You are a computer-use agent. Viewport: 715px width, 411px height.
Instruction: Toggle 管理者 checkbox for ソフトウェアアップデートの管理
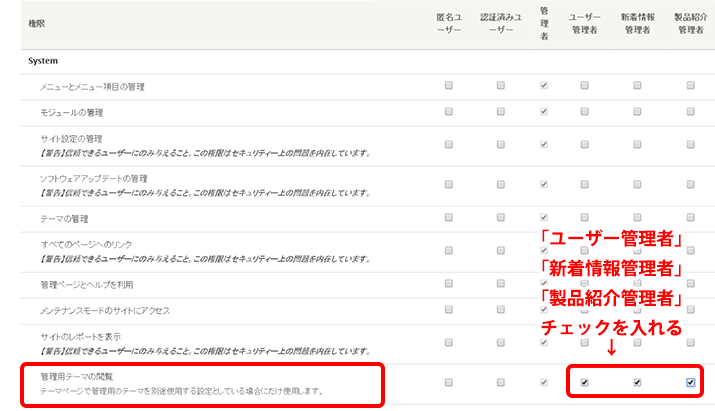pos(544,184)
